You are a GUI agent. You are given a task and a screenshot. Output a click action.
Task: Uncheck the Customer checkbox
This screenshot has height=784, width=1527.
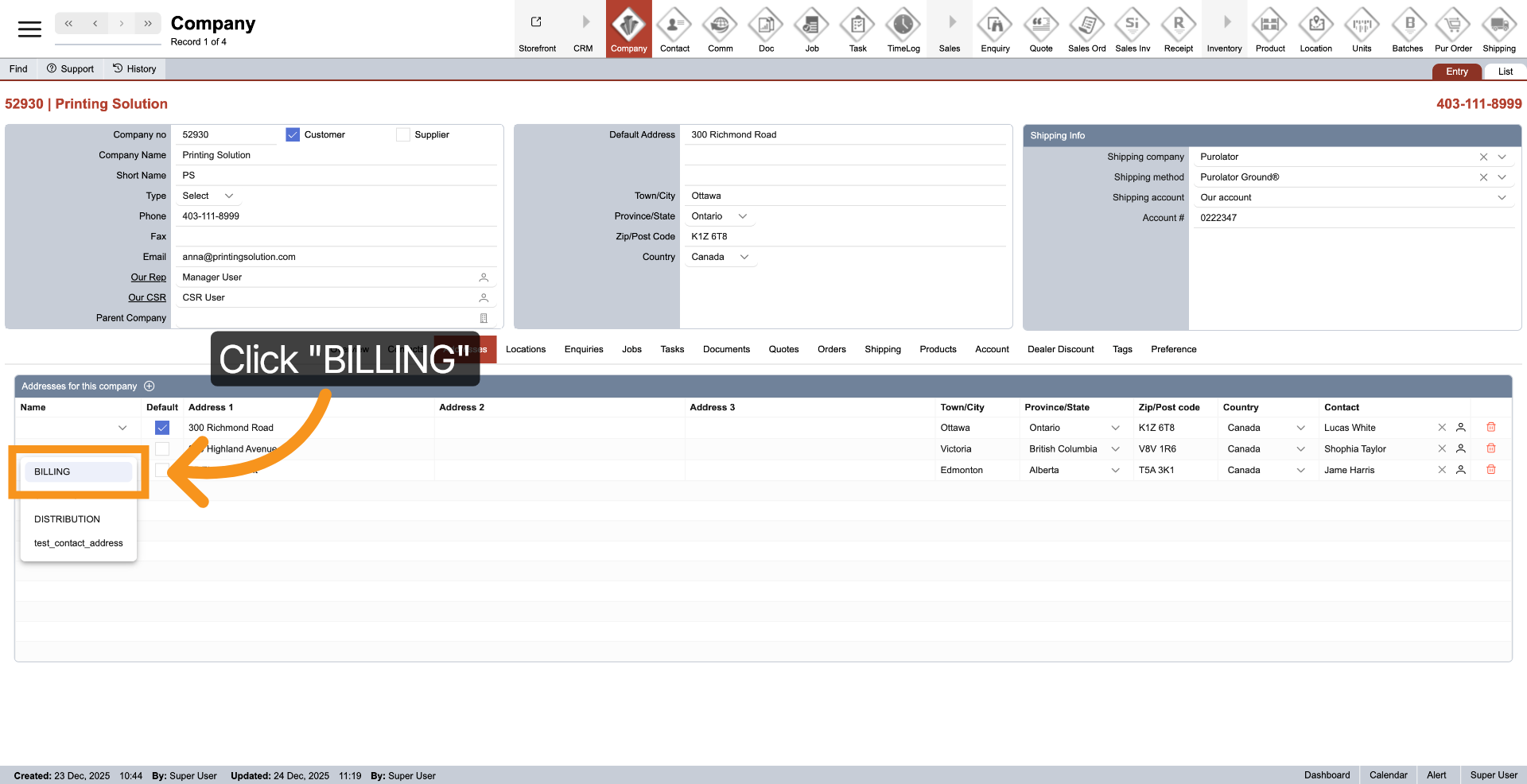(x=293, y=134)
